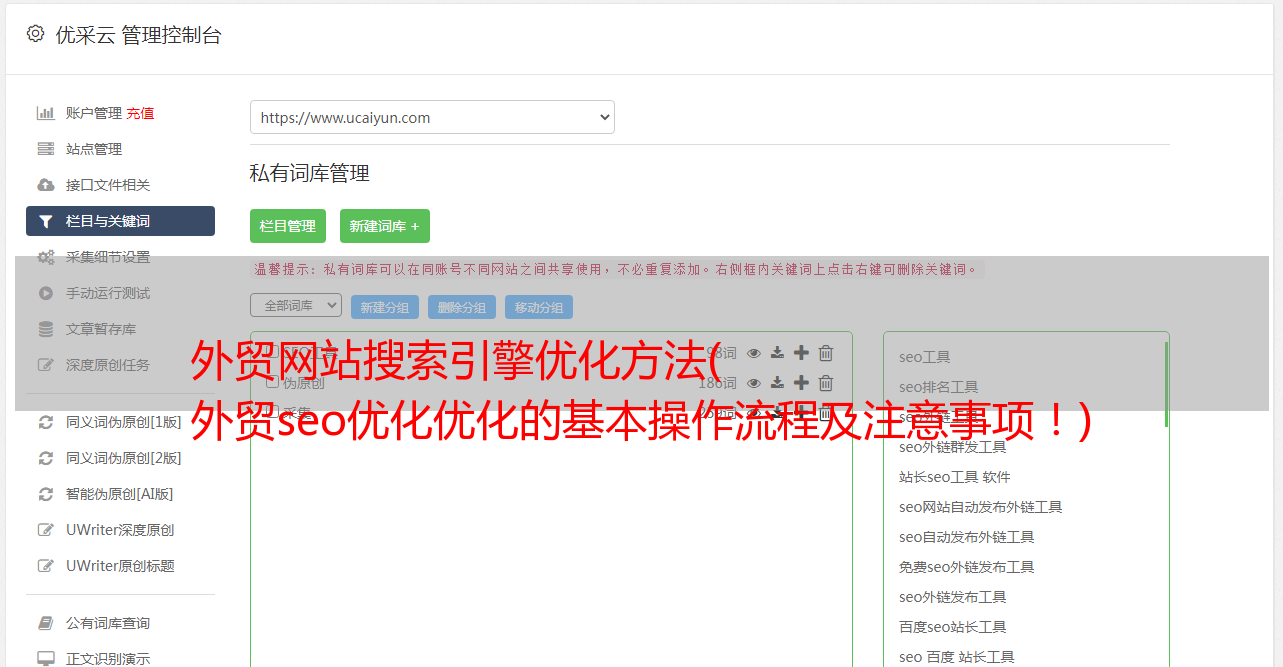Screen dimensions: 1283x667
Task: Open the 全部词库 group dropdown
Action: coord(296,305)
